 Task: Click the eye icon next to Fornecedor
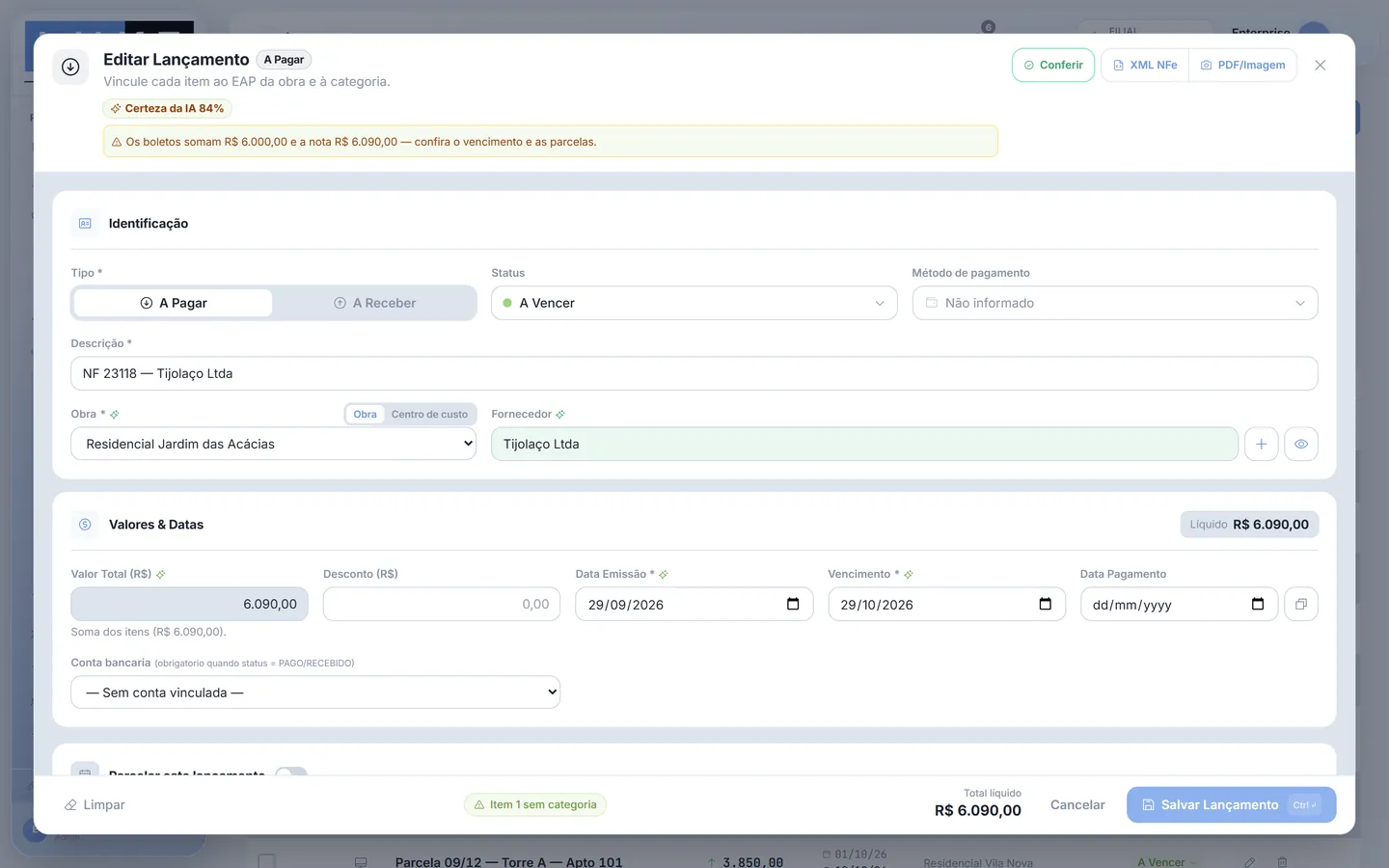1301,444
